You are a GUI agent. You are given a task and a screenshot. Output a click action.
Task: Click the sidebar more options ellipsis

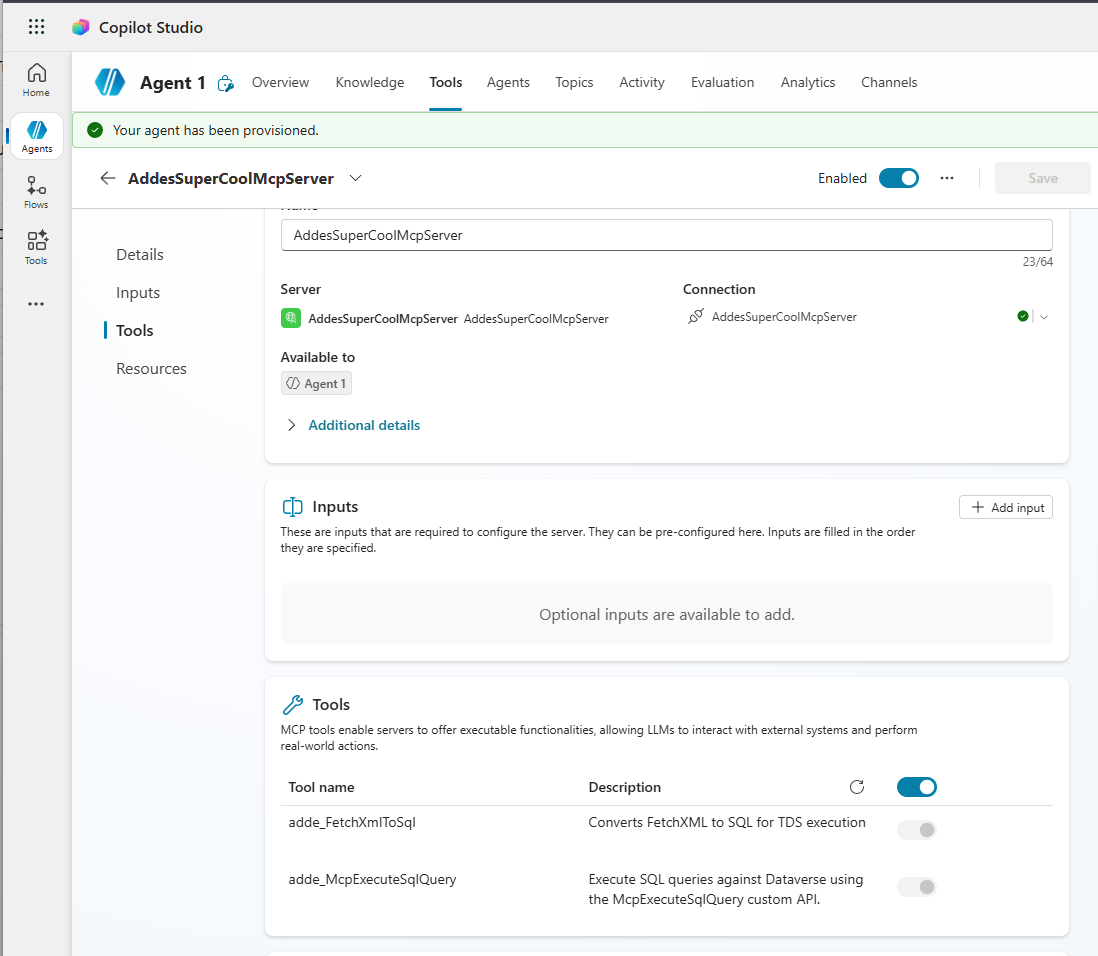click(x=36, y=304)
